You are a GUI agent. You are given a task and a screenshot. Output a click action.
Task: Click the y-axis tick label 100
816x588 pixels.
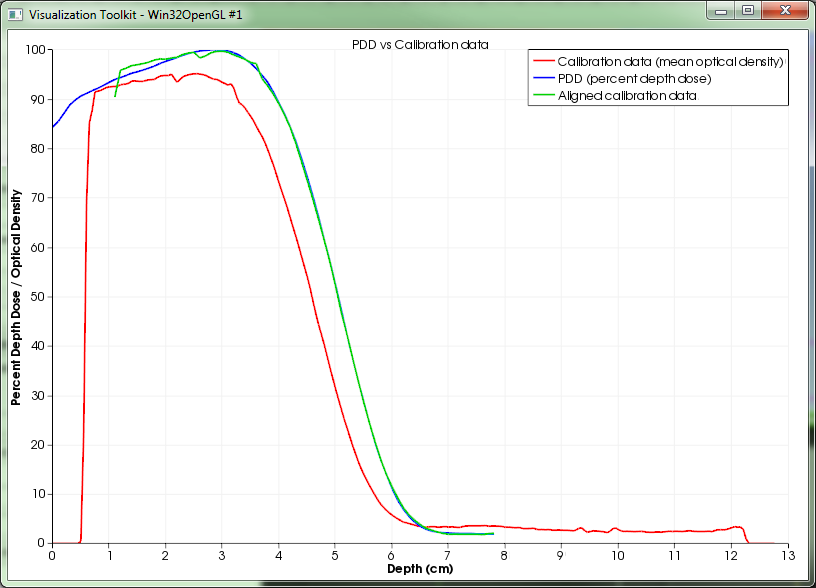[x=37, y=50]
